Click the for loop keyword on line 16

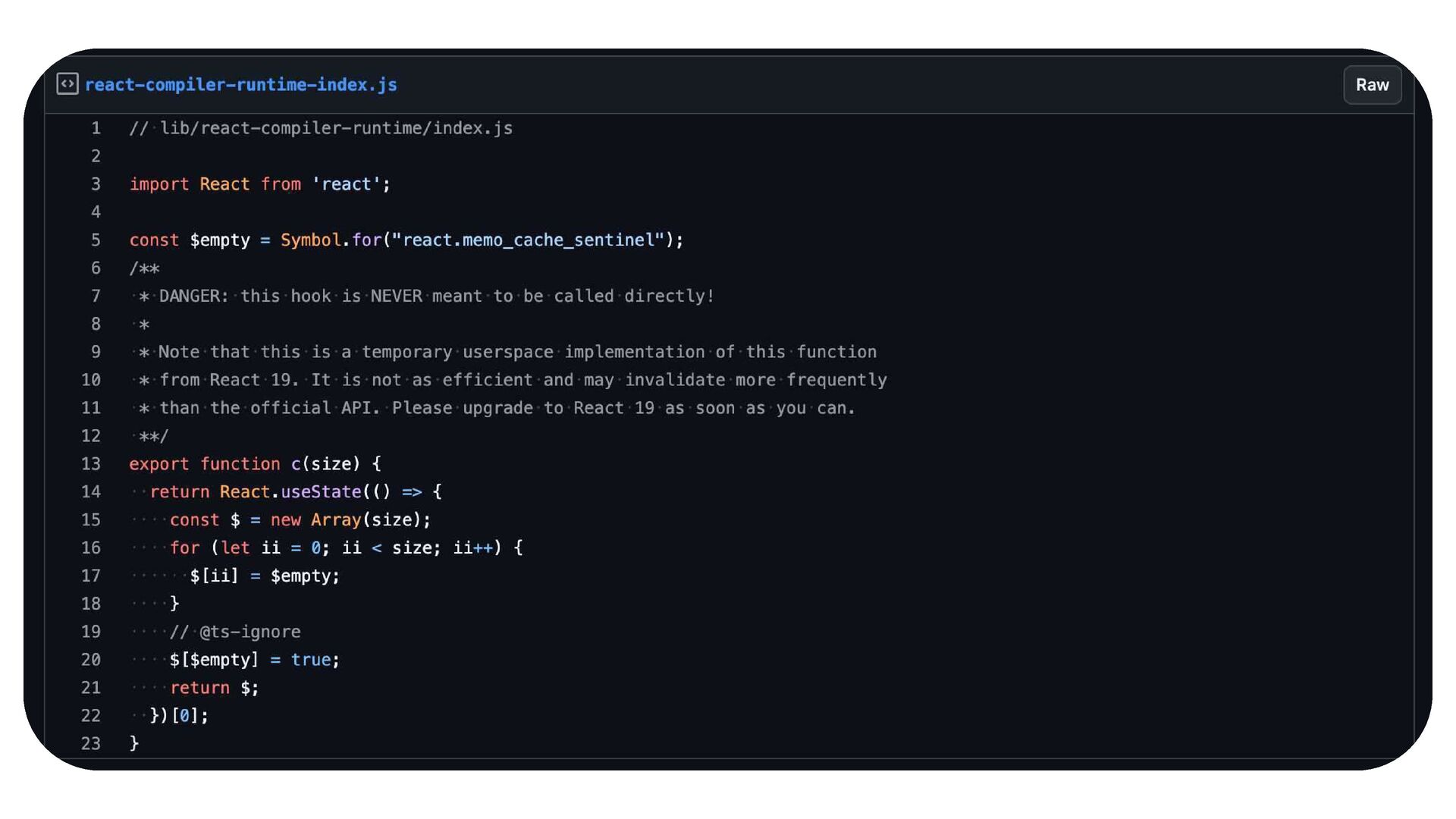coord(184,548)
